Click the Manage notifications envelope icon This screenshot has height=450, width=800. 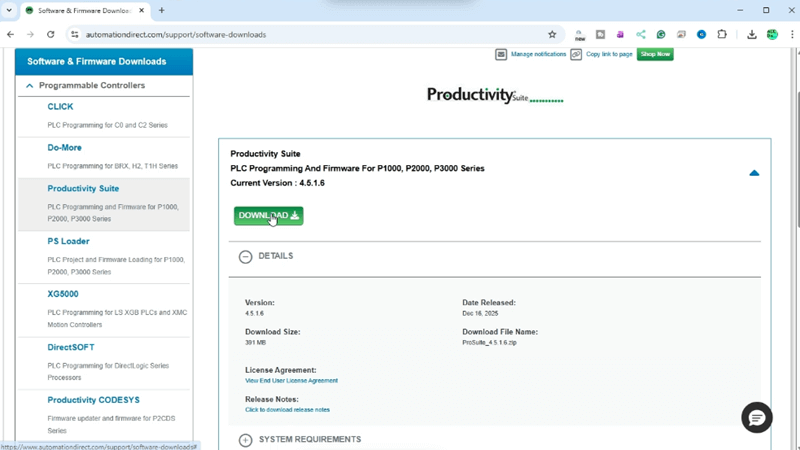501,54
